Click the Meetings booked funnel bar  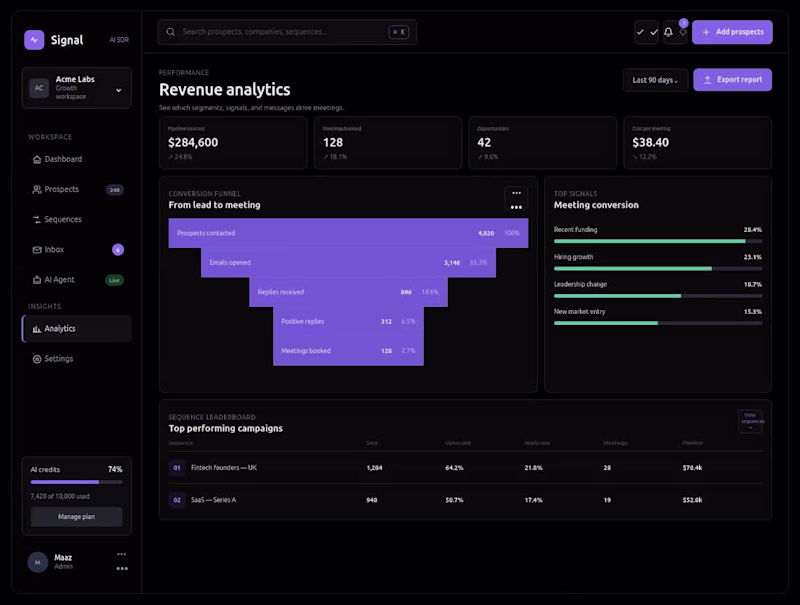(348, 351)
